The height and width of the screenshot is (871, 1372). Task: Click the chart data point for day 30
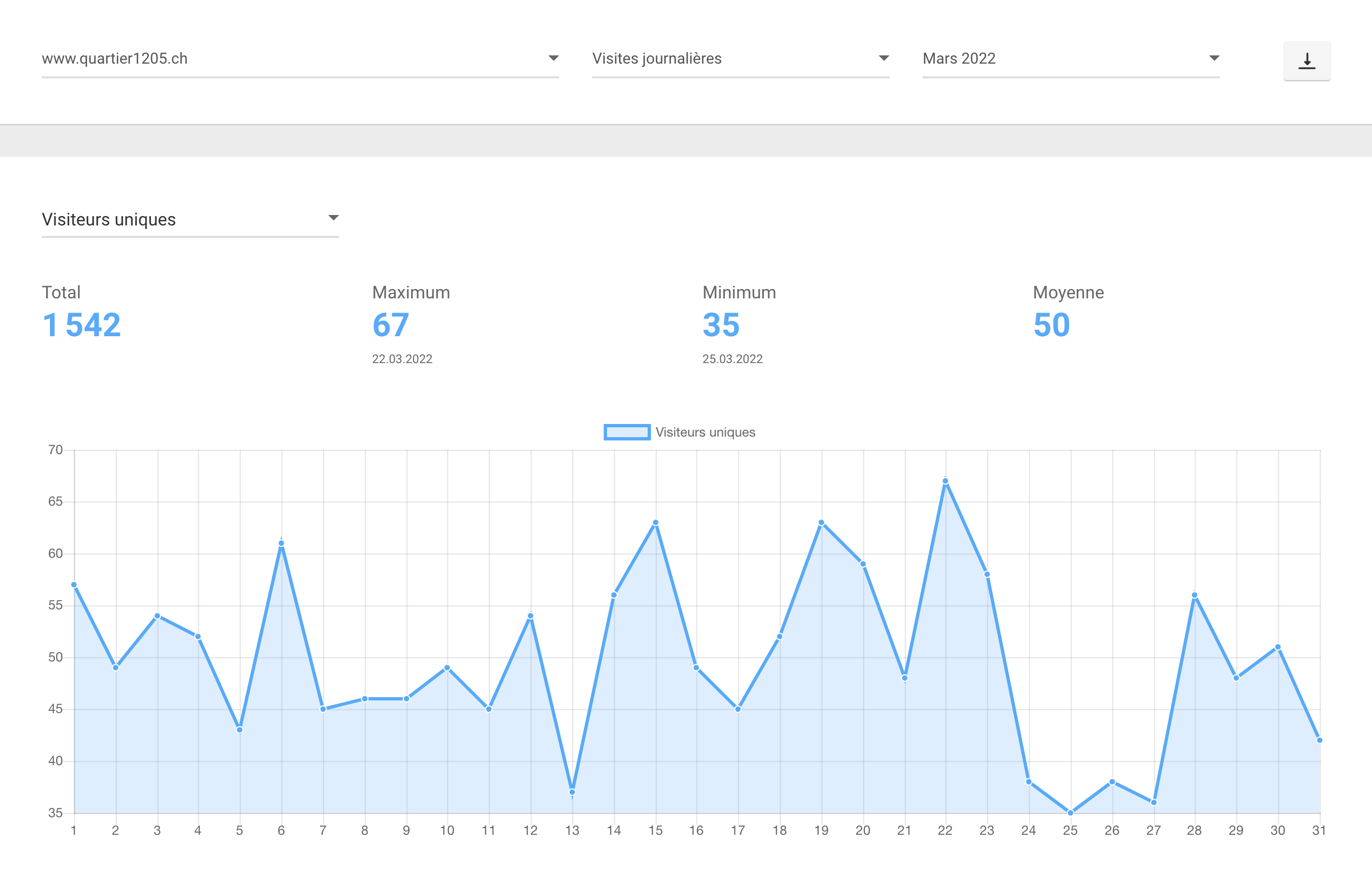coord(1278,647)
